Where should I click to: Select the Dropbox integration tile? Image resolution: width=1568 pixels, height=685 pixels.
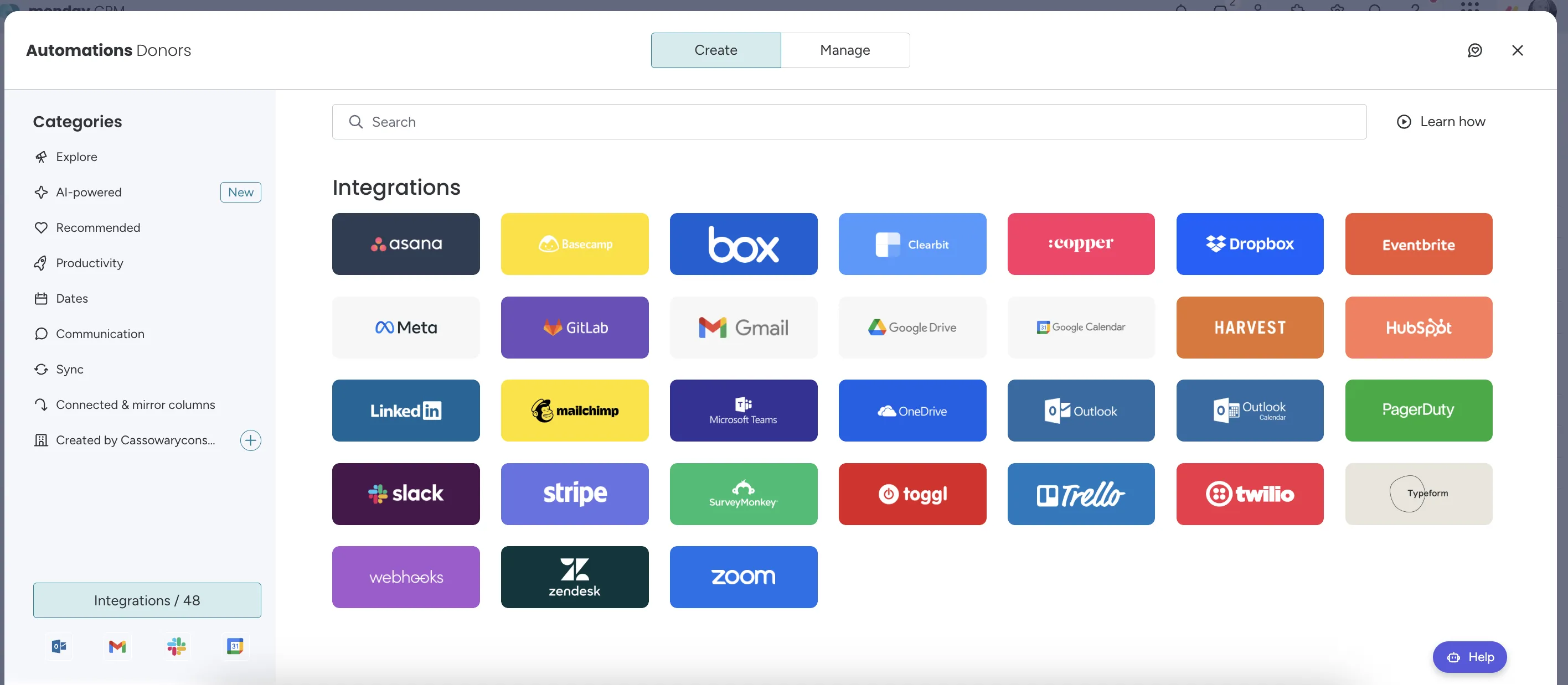click(1250, 244)
